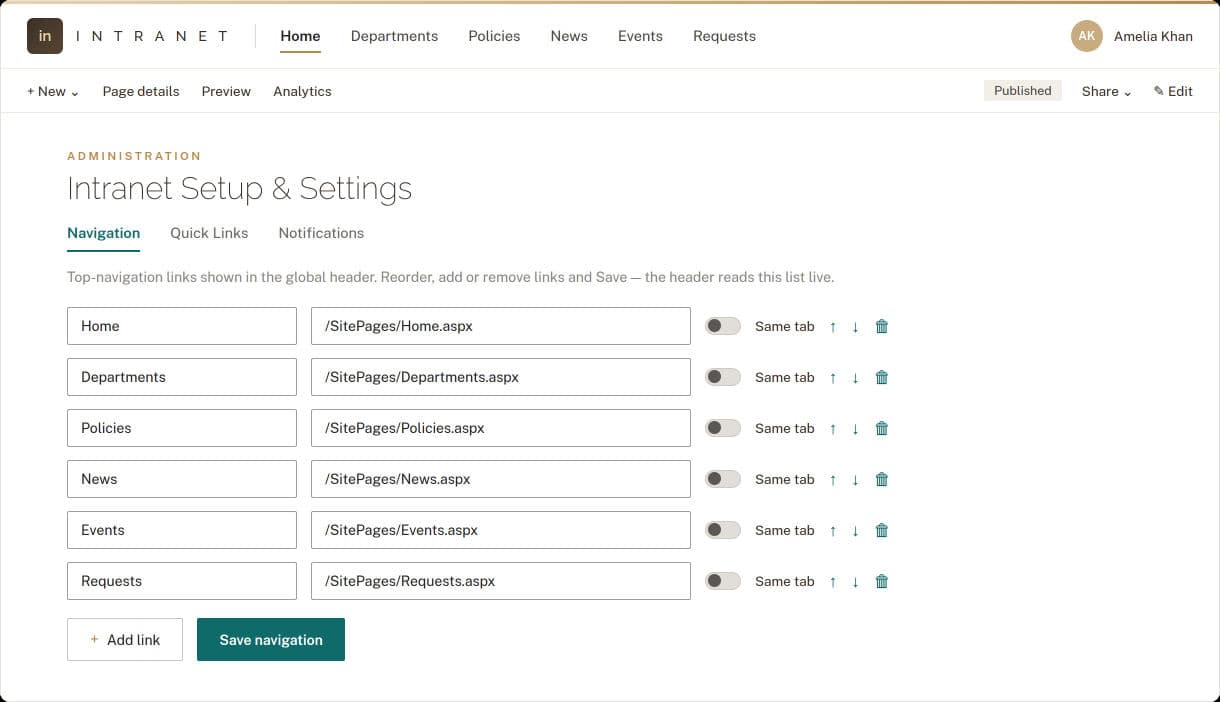
Task: Click the INTRANET brand text
Action: point(153,36)
